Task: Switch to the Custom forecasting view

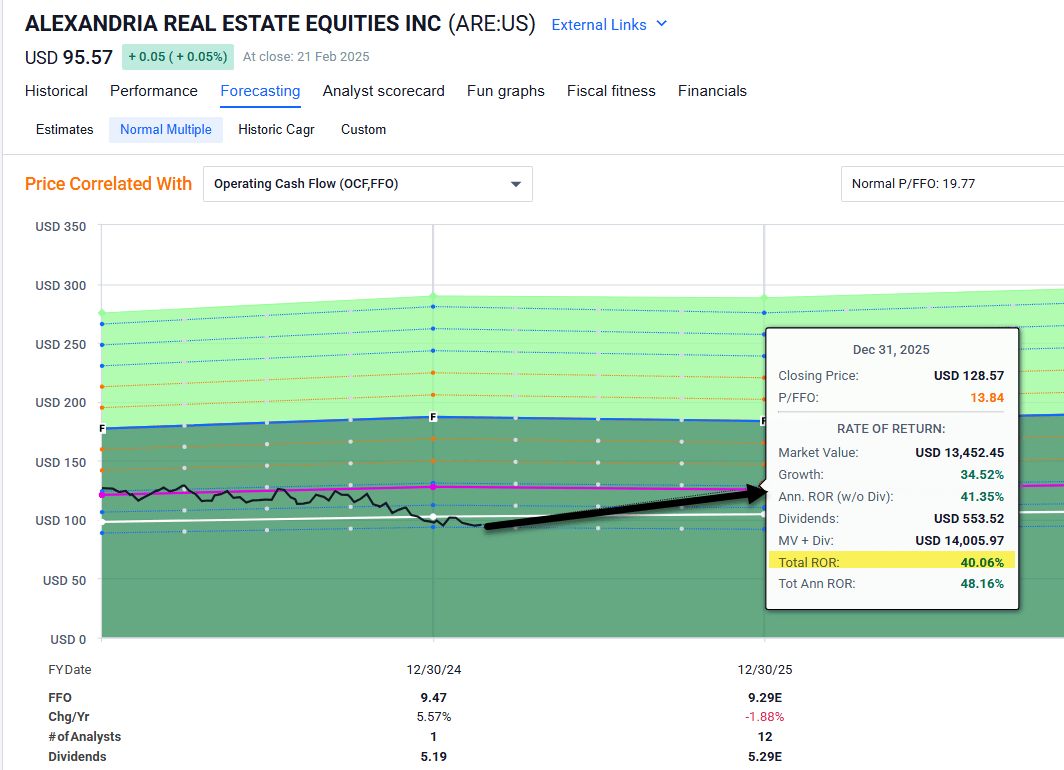Action: (363, 129)
